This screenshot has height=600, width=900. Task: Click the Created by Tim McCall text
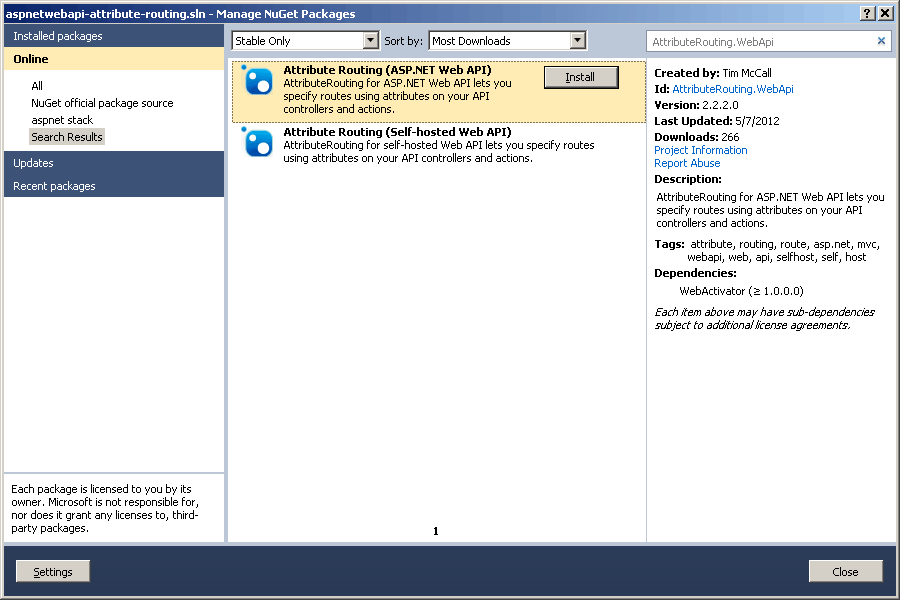click(713, 73)
